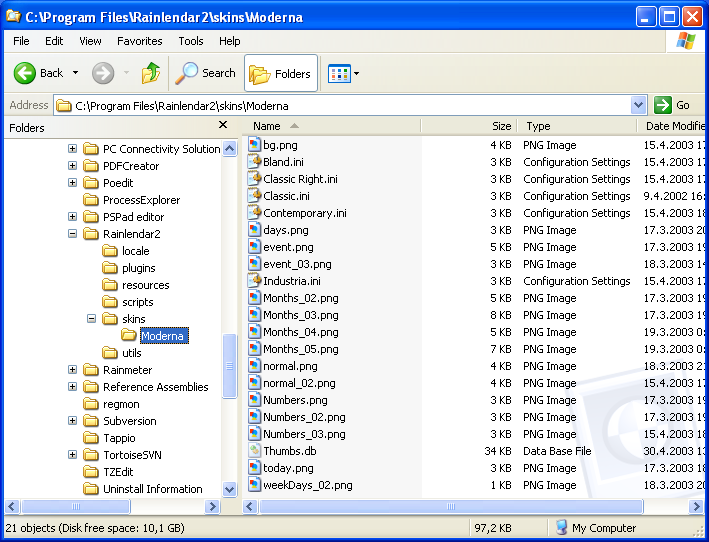Select the bg.png file icon
This screenshot has width=709, height=542.
point(255,145)
